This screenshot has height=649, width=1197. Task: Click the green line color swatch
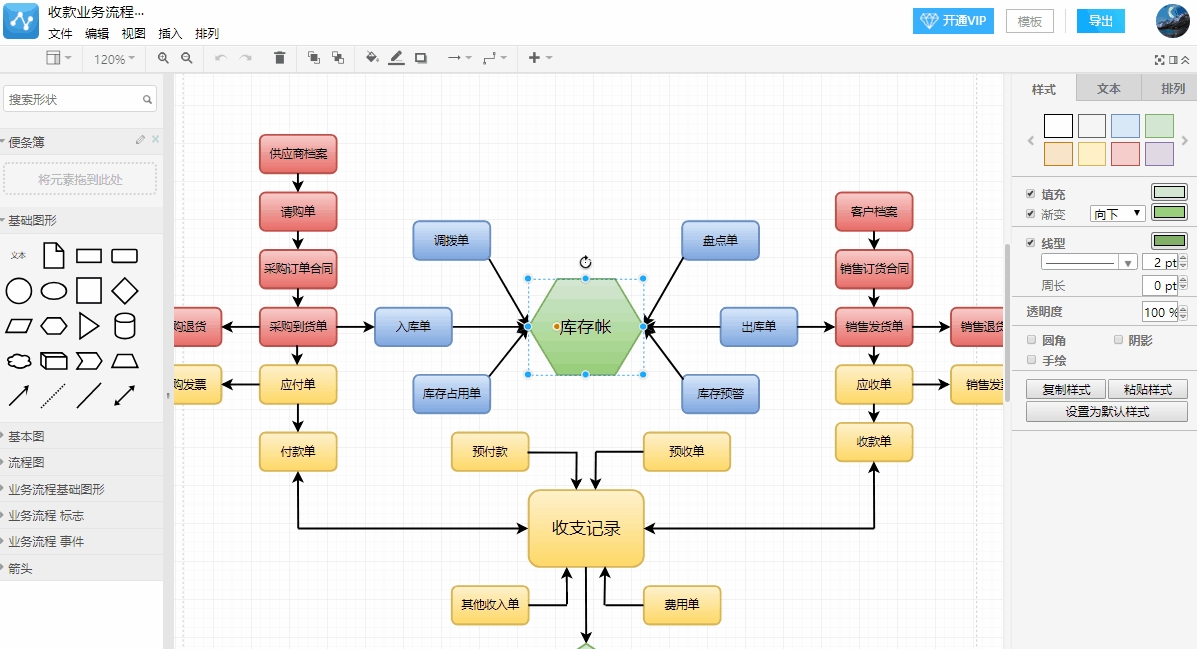pos(1169,243)
